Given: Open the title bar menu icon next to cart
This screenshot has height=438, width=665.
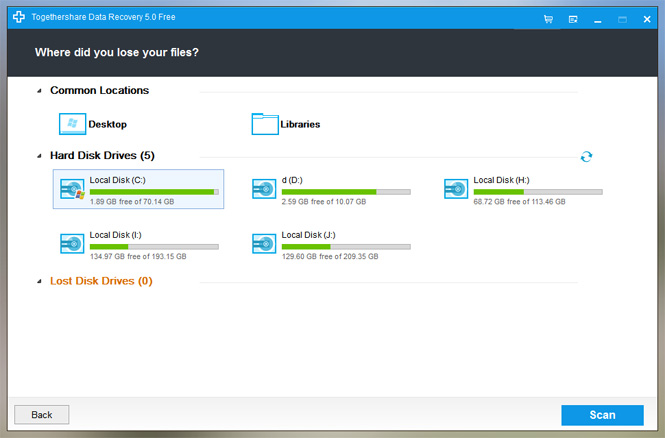Looking at the screenshot, I should 573,19.
